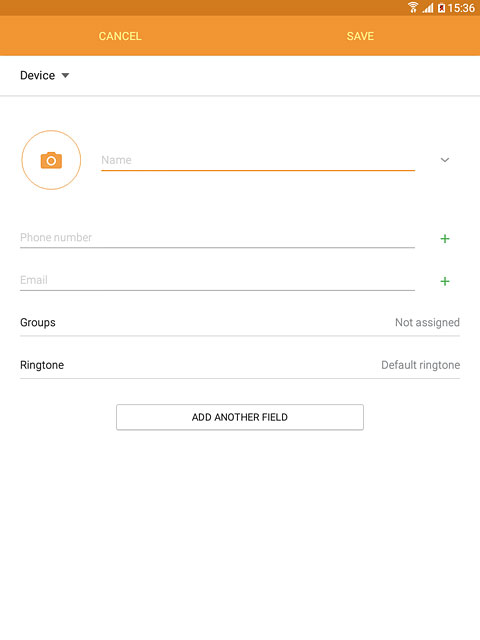The height and width of the screenshot is (640, 480).
Task: Tap the 15:36 clock in status bar
Action: (461, 8)
